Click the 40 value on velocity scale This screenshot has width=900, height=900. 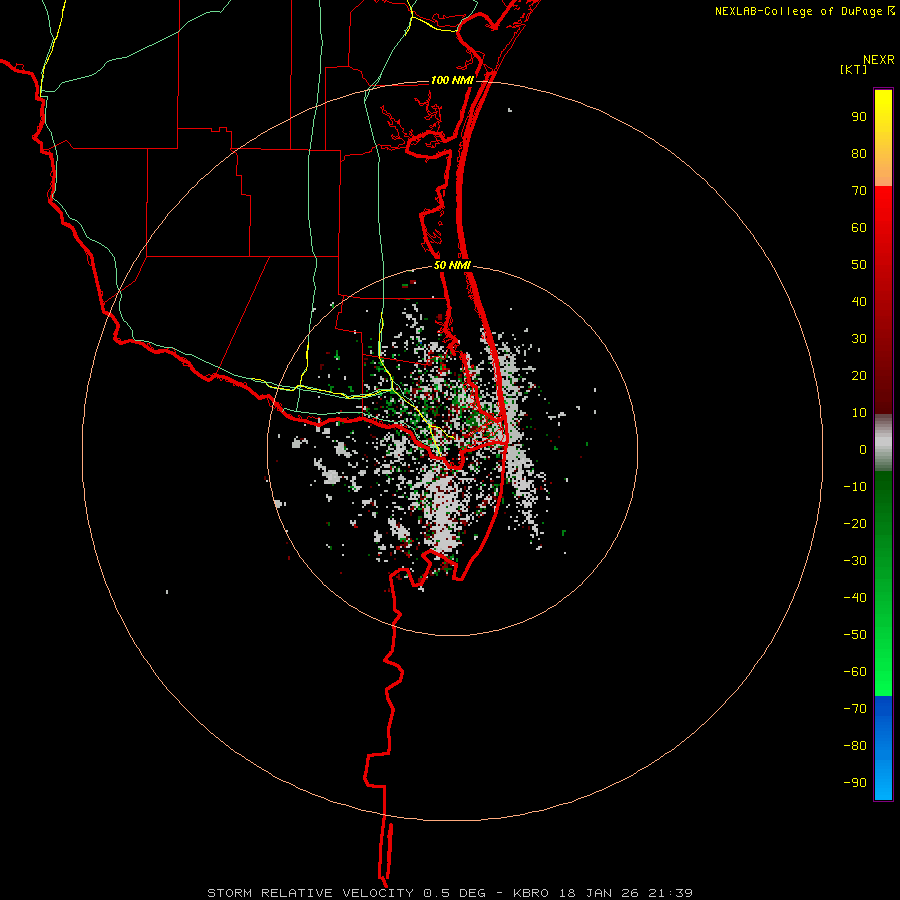859,302
